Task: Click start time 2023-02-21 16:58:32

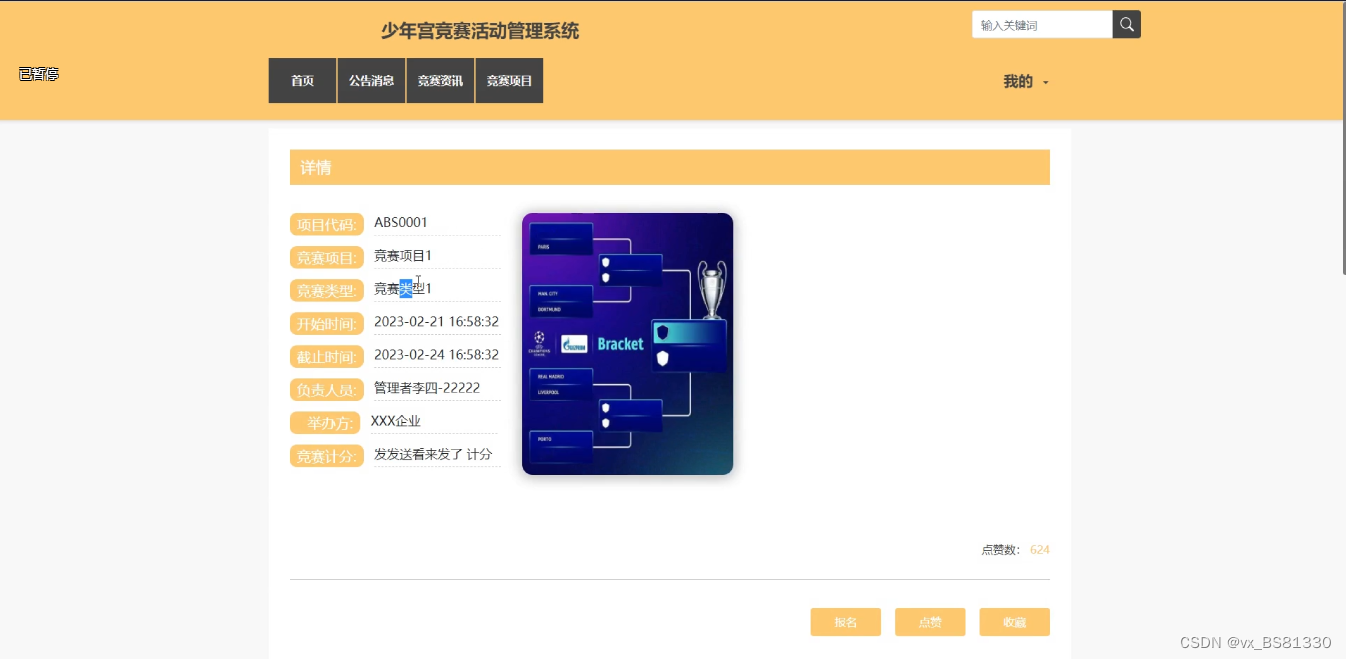Action: pos(436,322)
